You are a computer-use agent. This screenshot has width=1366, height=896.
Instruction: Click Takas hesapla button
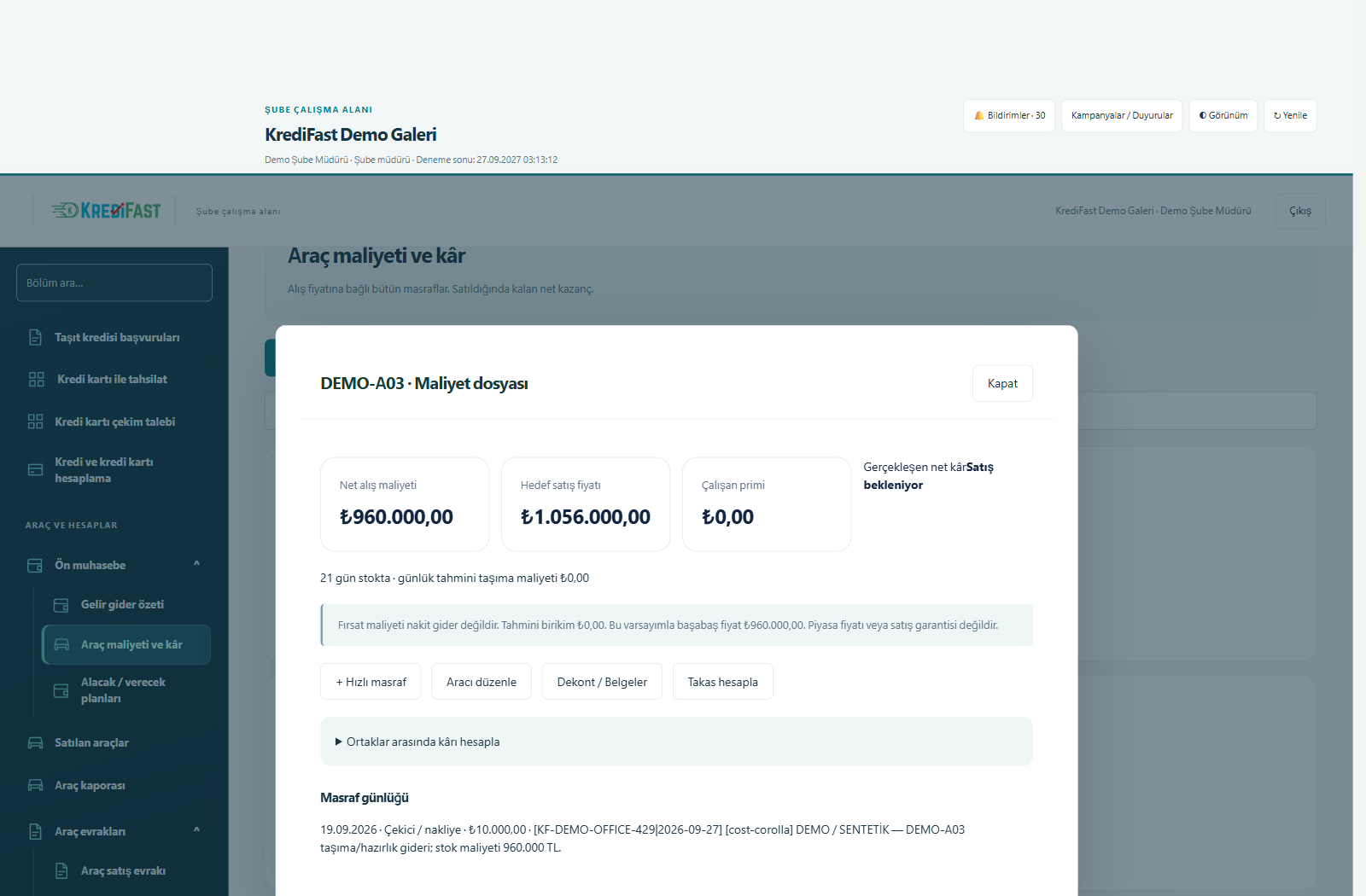point(723,682)
